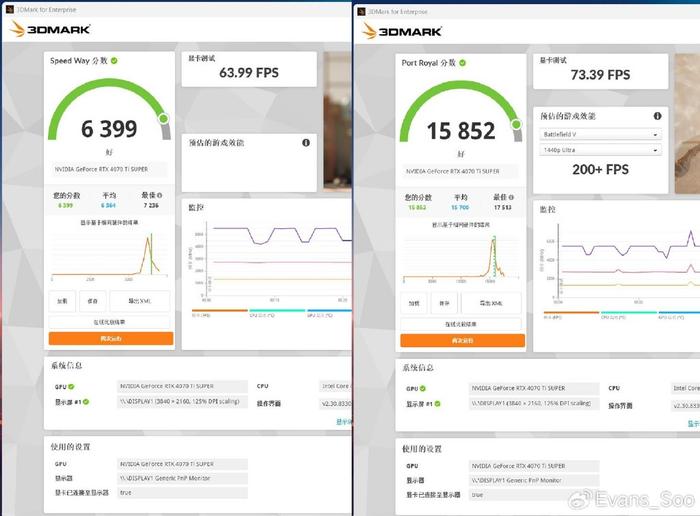Click Intel Core CPU field in Speed Way window
Viewport: 700px width, 516px height.
335,386
